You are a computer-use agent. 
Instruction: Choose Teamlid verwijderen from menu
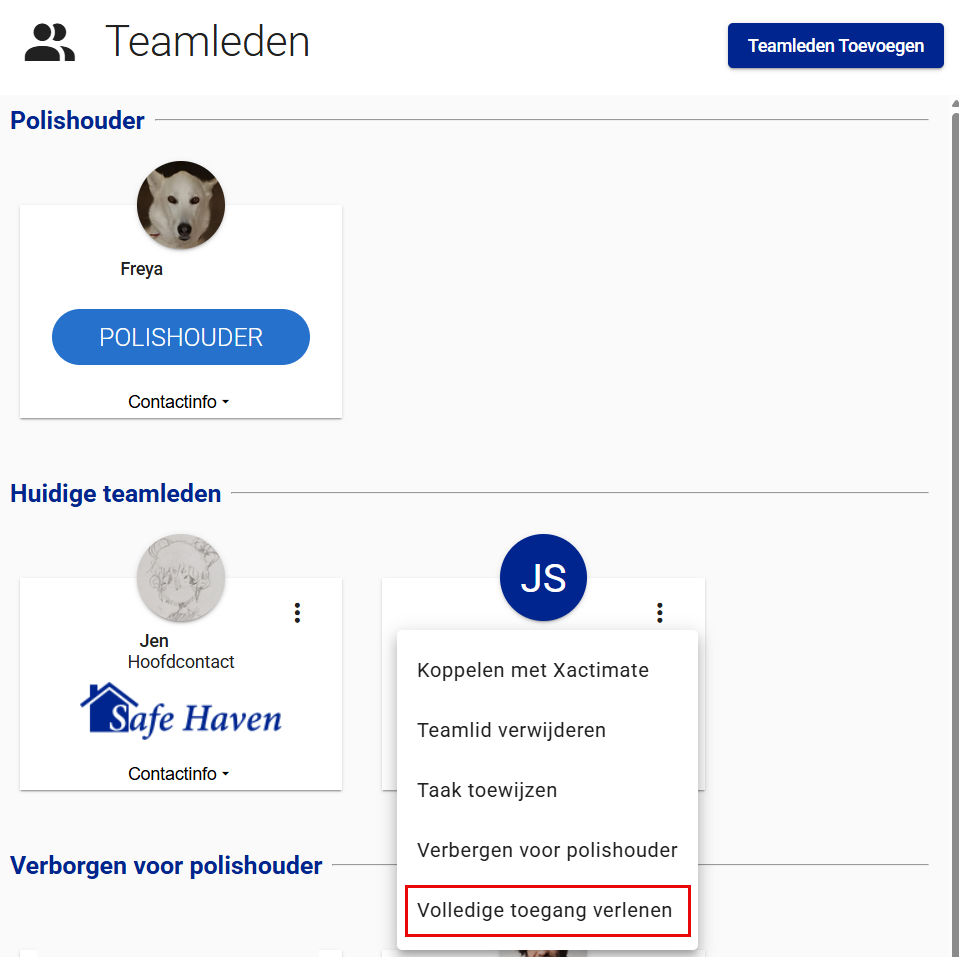tap(547, 730)
